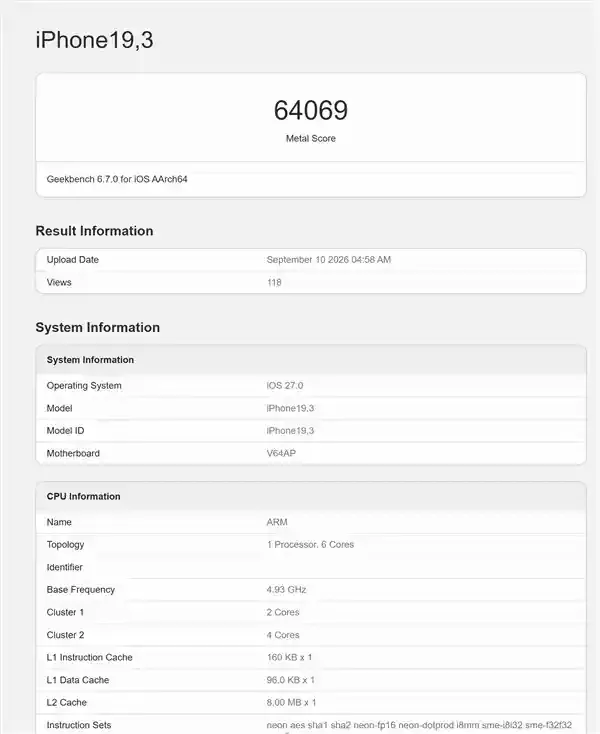Click Geekbench 6.7.0 for iOS AArch64 text

pos(117,179)
